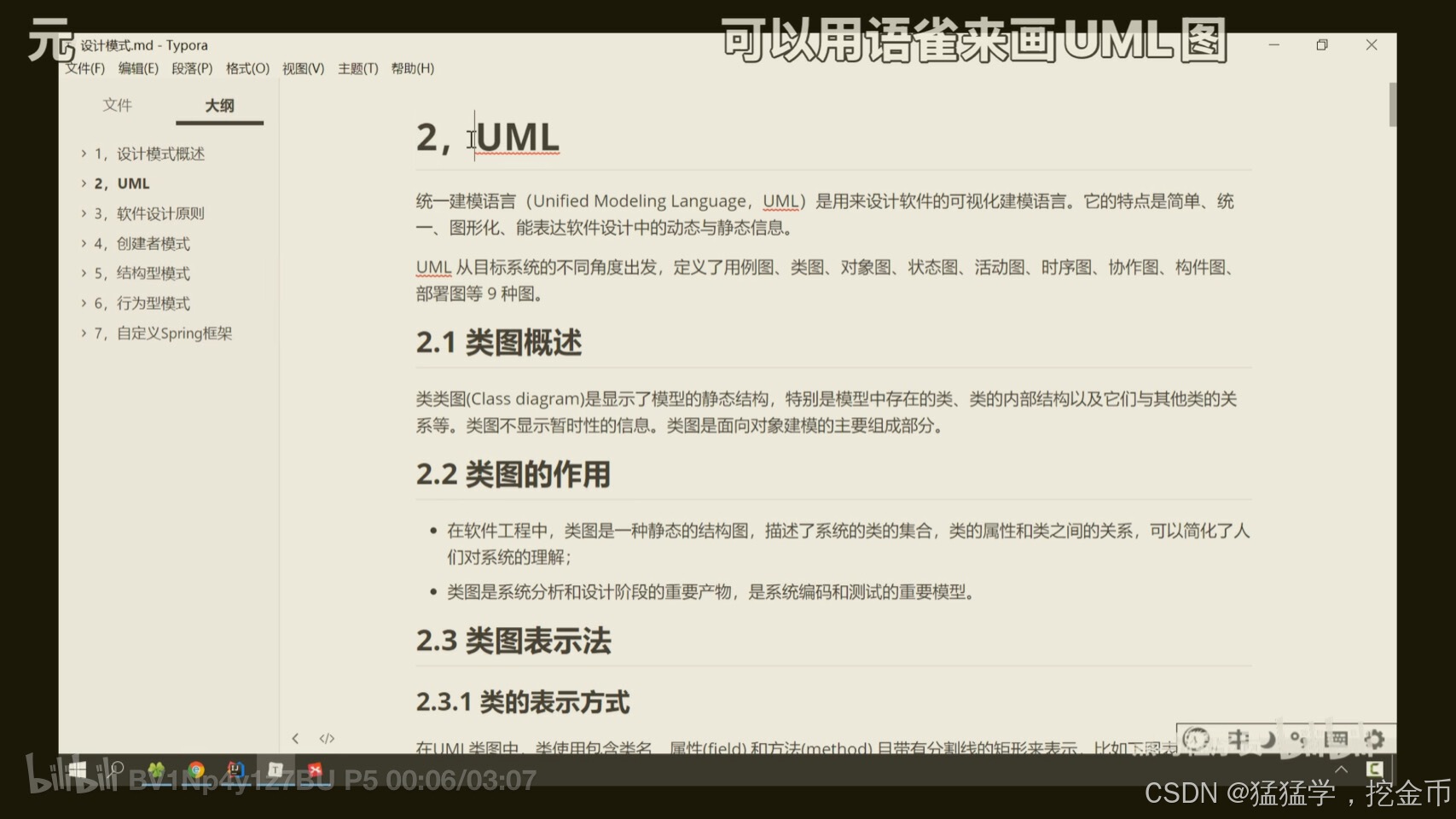1456x819 pixels.
Task: Open the 编辑(E) menu
Action: point(138,68)
